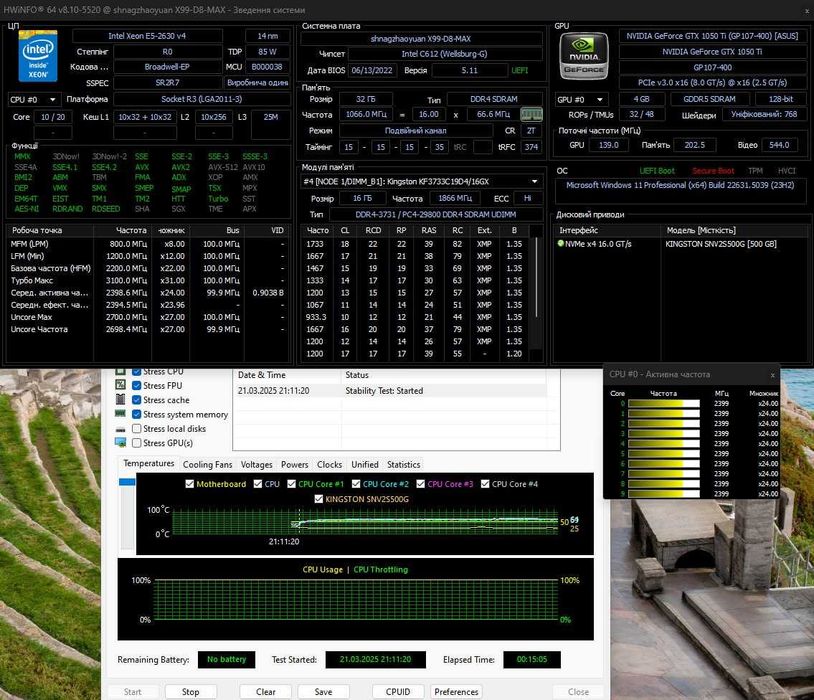Screen dimensions: 814x700
Task: Open the GPU #0 selector dropdown
Action: tap(581, 99)
